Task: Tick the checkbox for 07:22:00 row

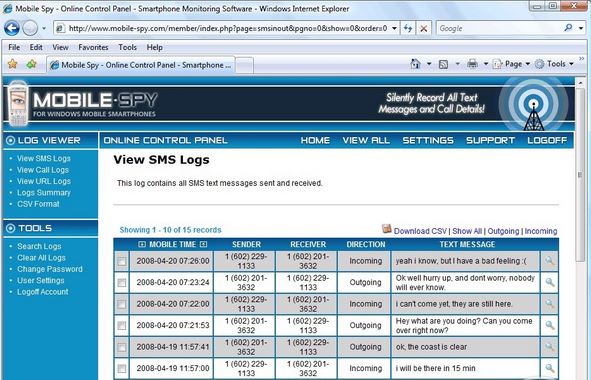Action: click(122, 304)
